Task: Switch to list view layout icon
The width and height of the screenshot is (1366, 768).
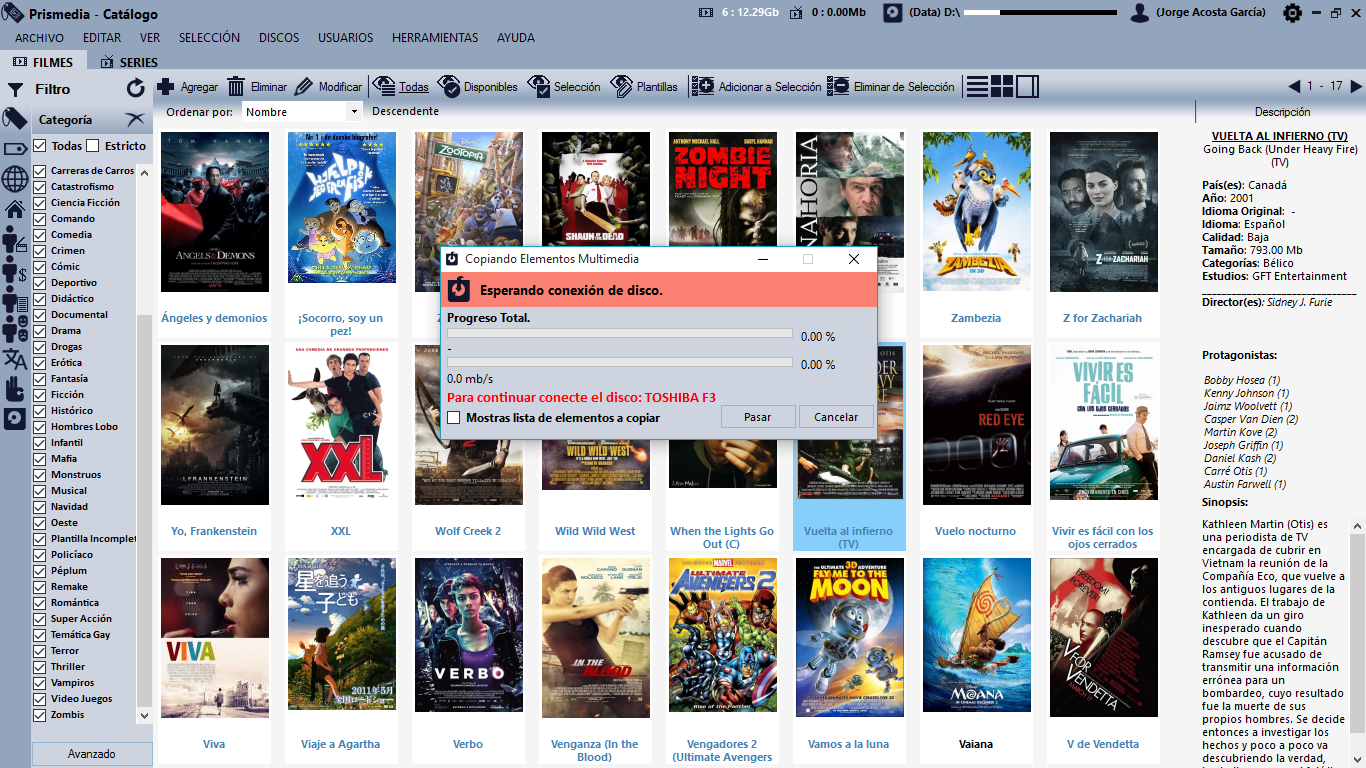Action: pos(977,87)
